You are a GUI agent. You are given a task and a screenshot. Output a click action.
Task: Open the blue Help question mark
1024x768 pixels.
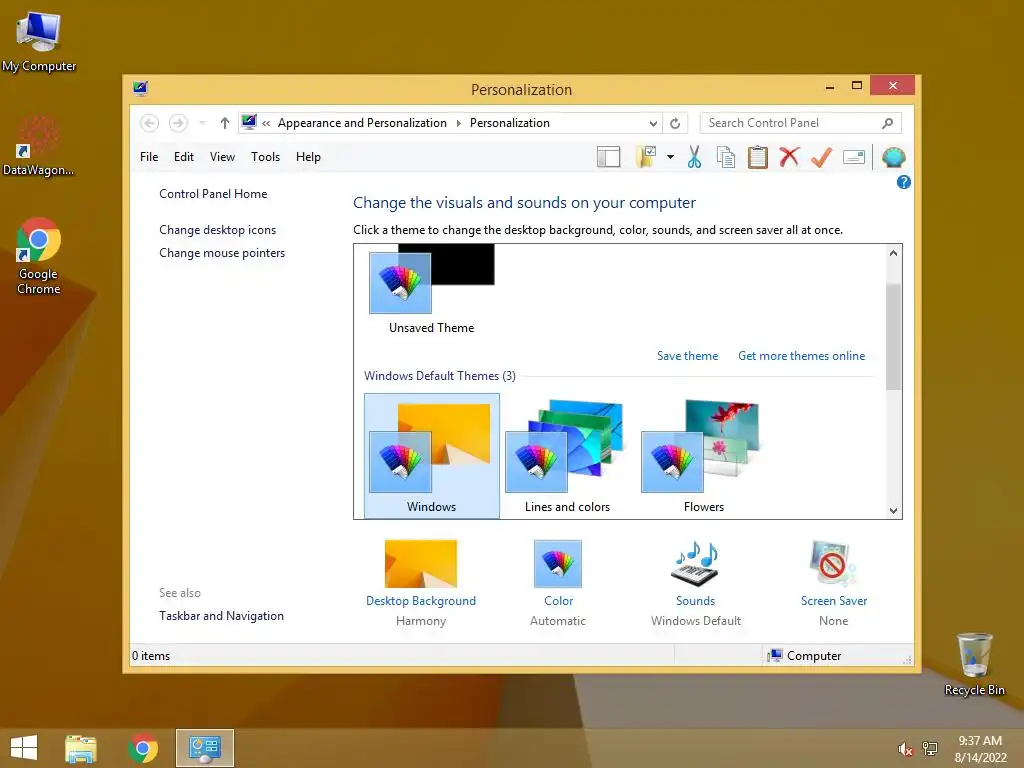tap(903, 182)
